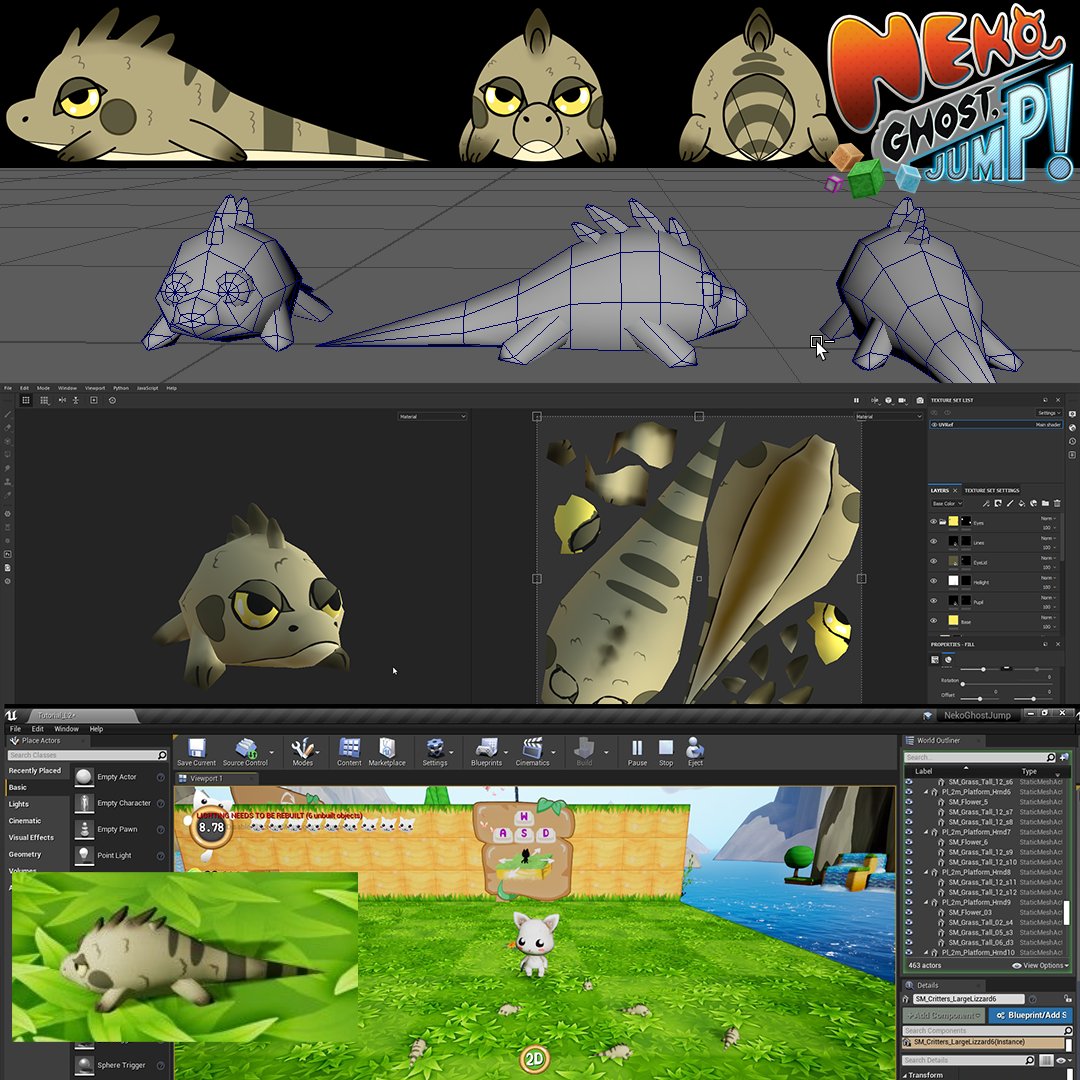The image size is (1080, 1080).
Task: Click the lock icon in Details panel
Action: 1069,999
